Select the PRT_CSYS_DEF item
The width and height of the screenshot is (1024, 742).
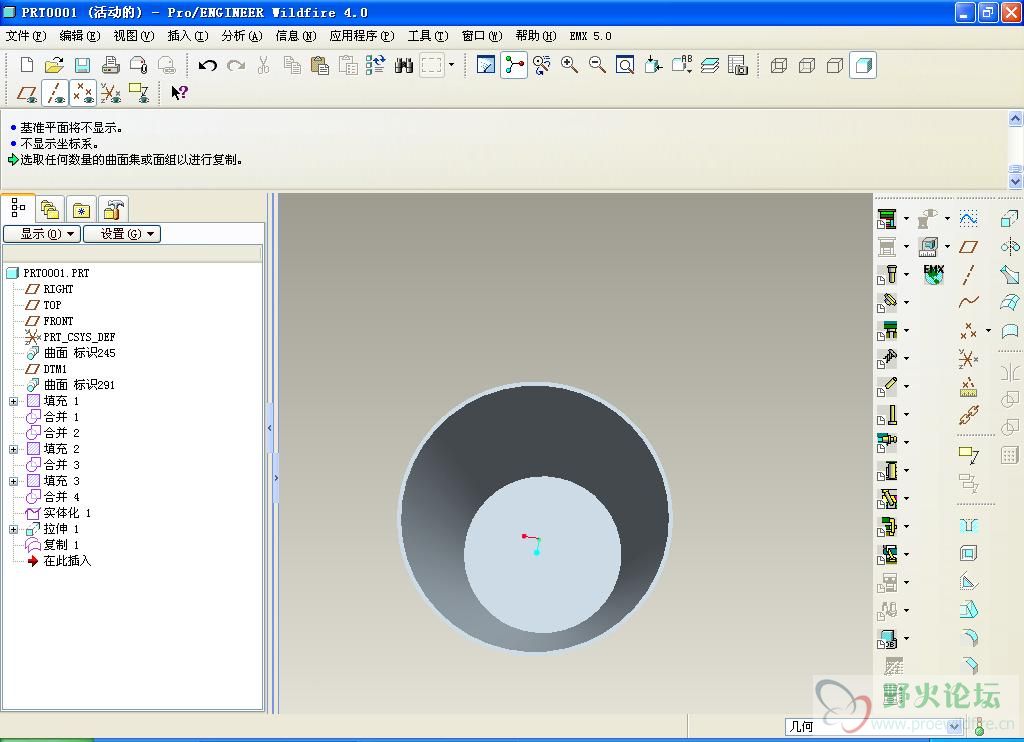(x=70, y=337)
